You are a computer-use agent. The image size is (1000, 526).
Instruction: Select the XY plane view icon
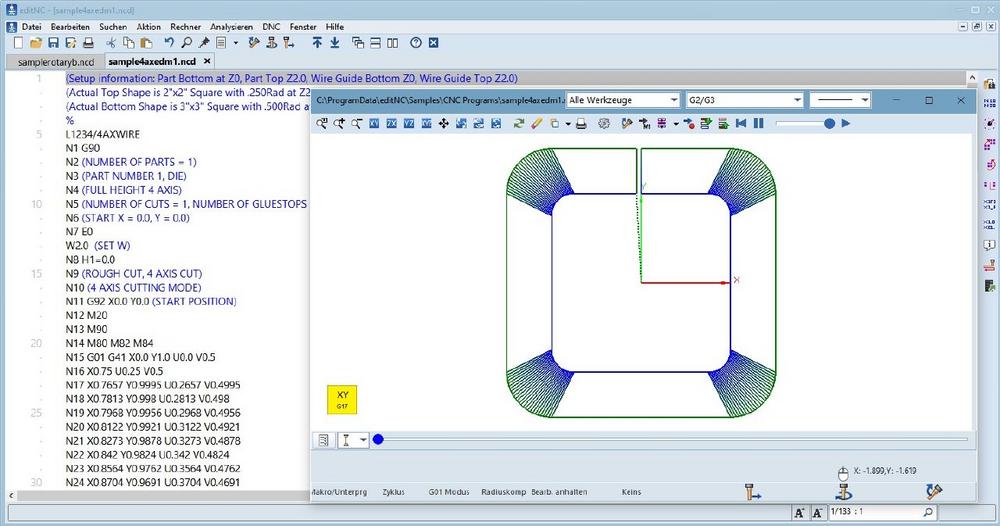375,123
